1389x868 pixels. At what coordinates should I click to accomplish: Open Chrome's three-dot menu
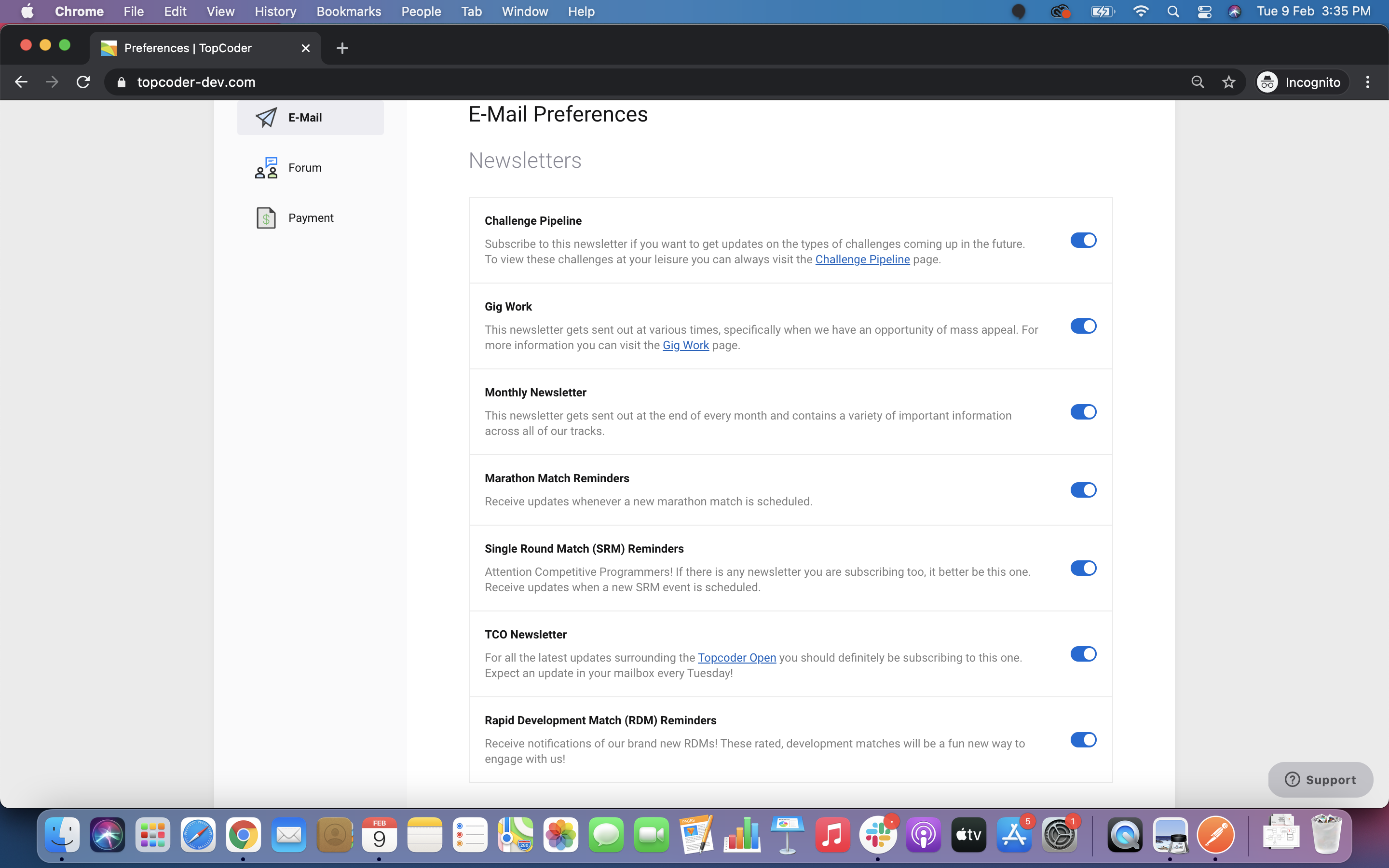pyautogui.click(x=1368, y=82)
